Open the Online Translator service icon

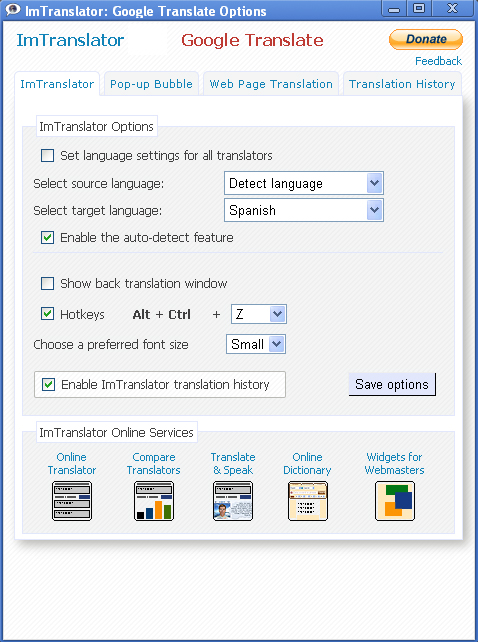coord(72,501)
